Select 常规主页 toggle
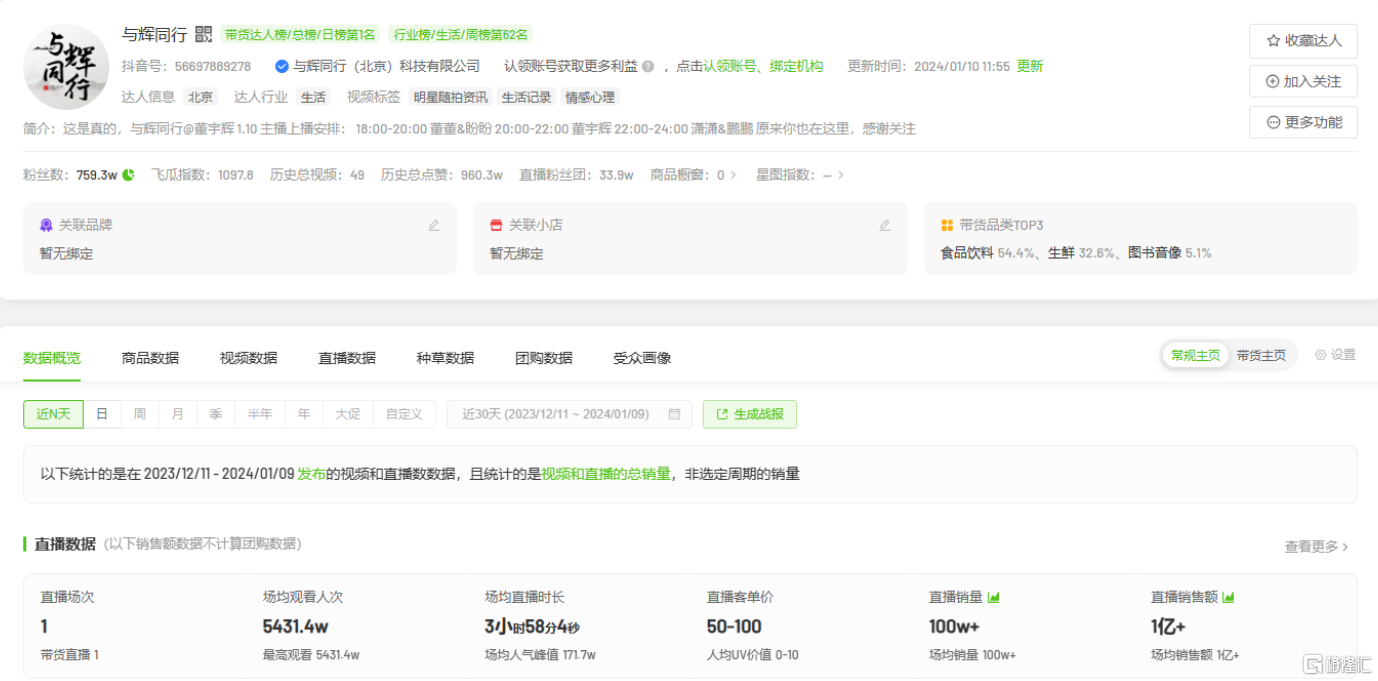 click(x=1196, y=355)
